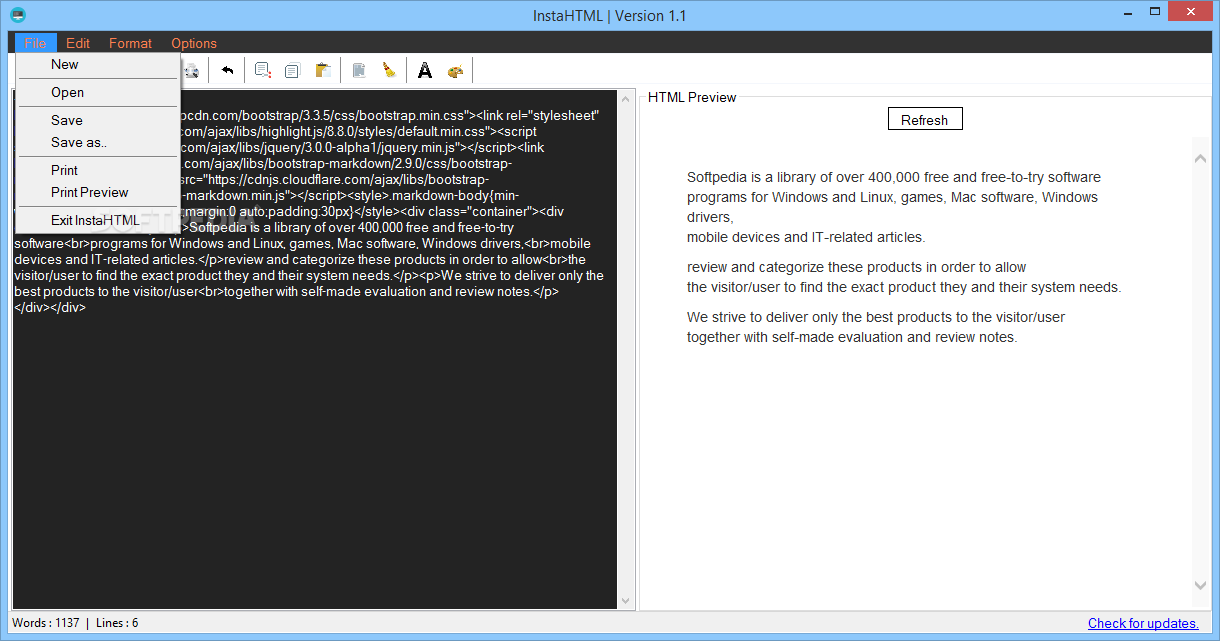Viewport: 1220px width, 641px height.
Task: Click the InstaHTML app icon in title bar
Action: tap(17, 15)
